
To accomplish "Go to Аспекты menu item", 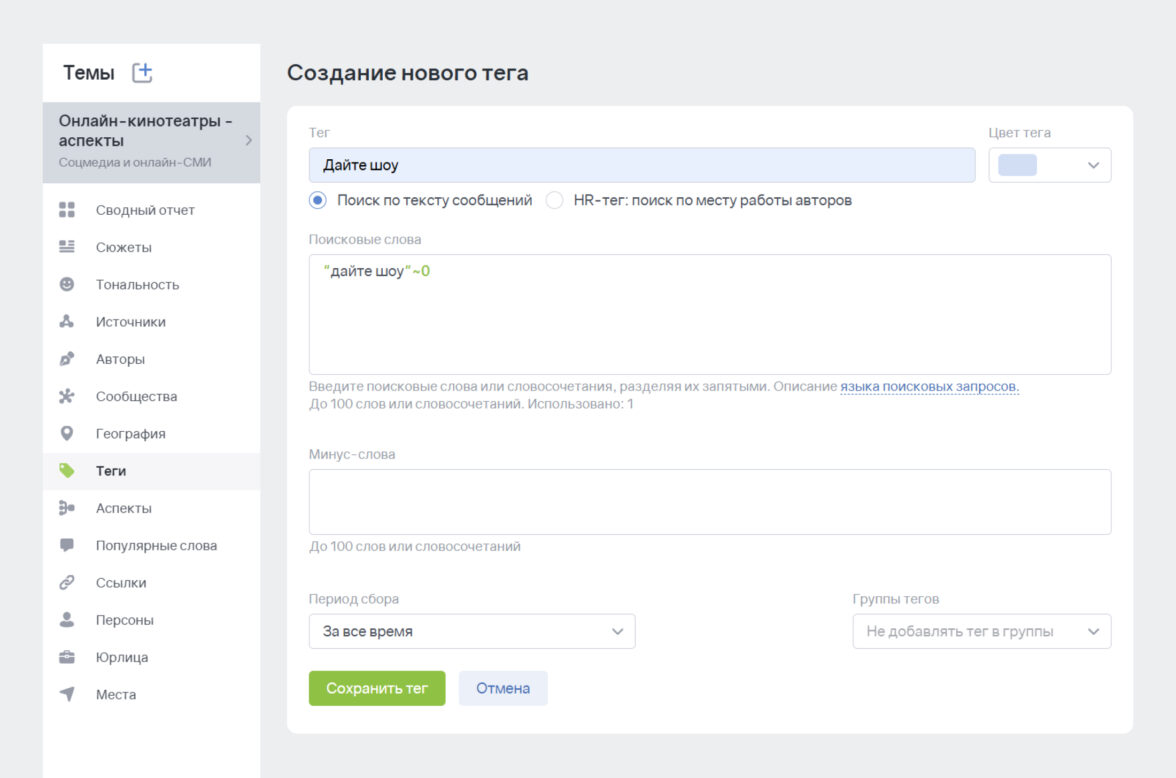I will pyautogui.click(x=124, y=508).
